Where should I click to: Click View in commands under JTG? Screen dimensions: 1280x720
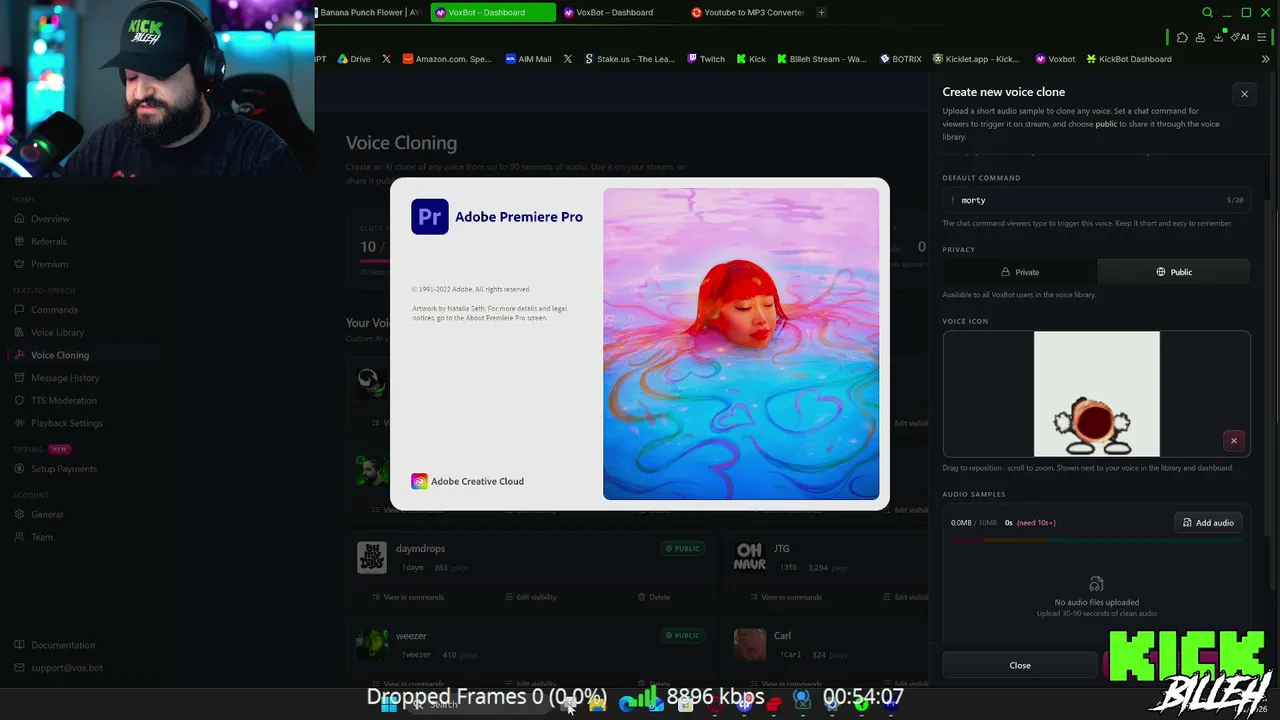tap(785, 597)
